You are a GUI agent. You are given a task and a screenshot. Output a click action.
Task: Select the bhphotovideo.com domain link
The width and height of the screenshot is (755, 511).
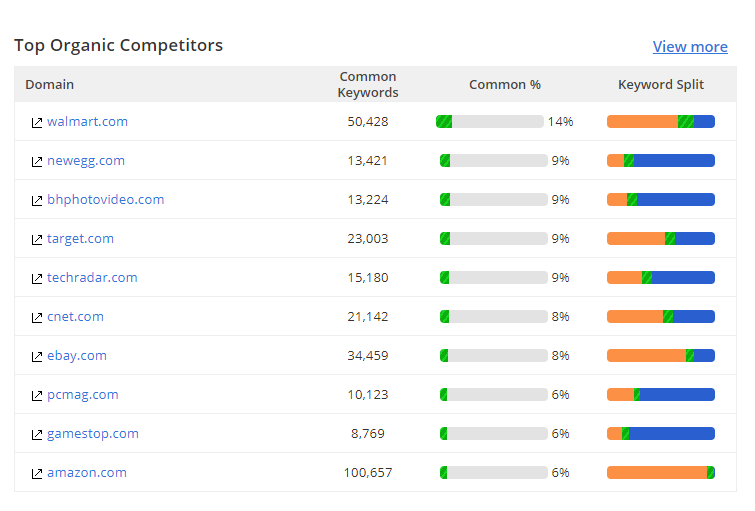105,200
